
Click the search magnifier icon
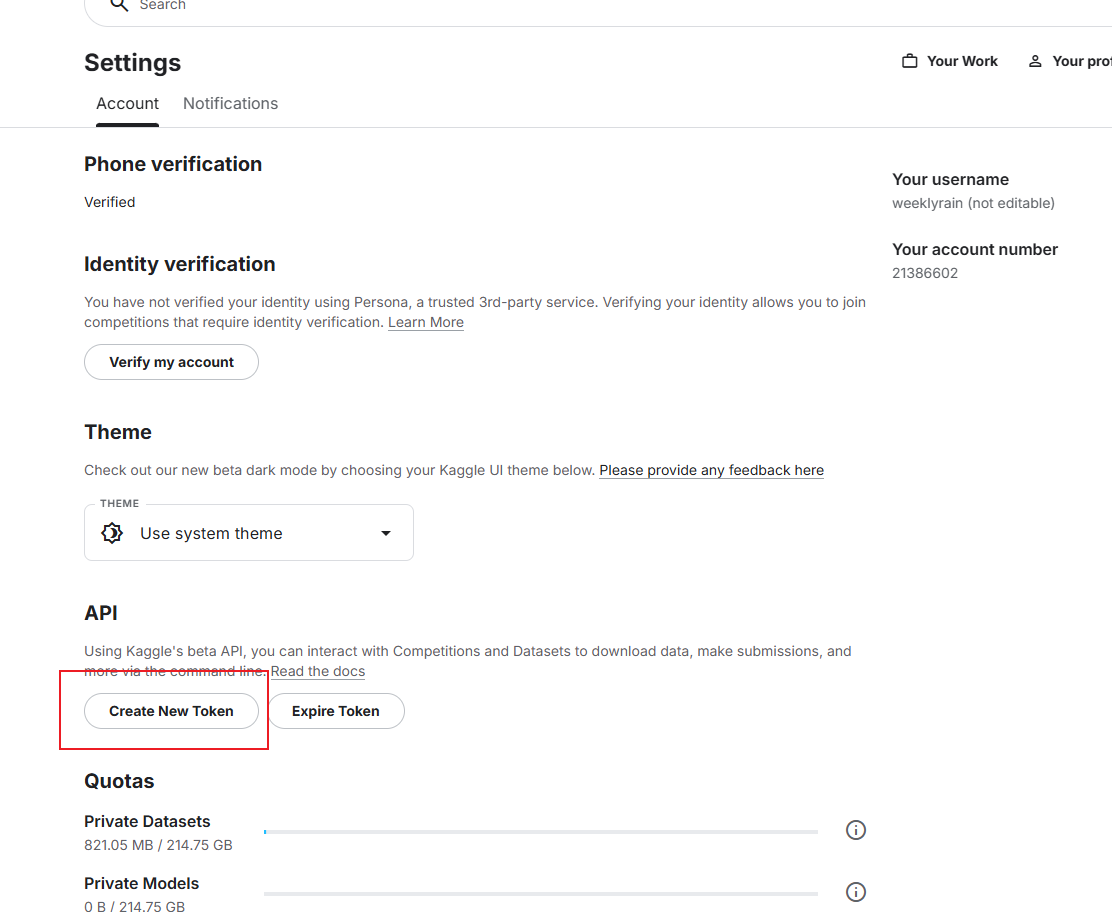pyautogui.click(x=119, y=5)
